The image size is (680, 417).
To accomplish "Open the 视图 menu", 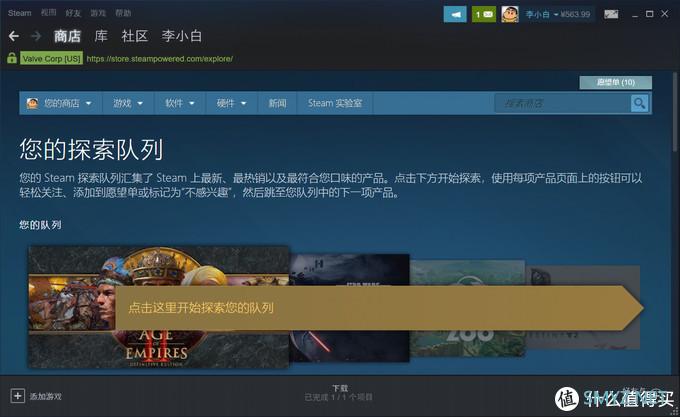I will coord(49,13).
